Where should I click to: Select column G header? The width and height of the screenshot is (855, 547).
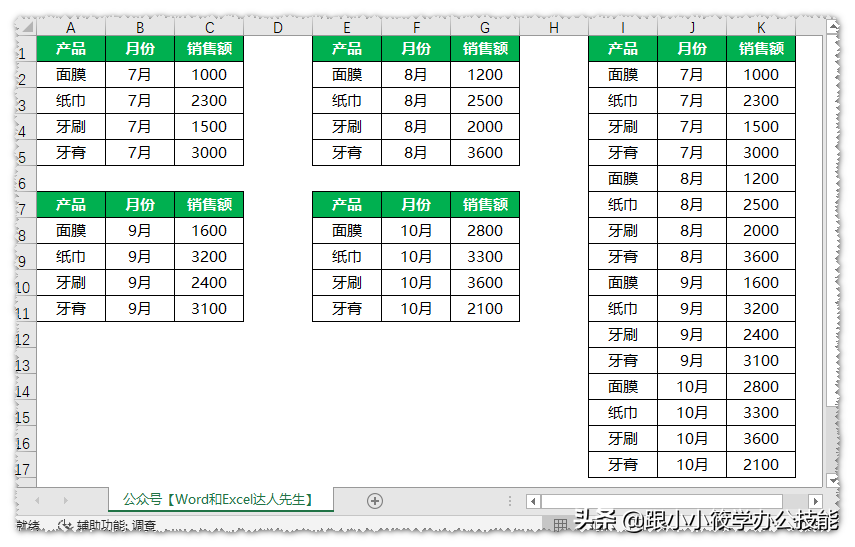tap(485, 28)
